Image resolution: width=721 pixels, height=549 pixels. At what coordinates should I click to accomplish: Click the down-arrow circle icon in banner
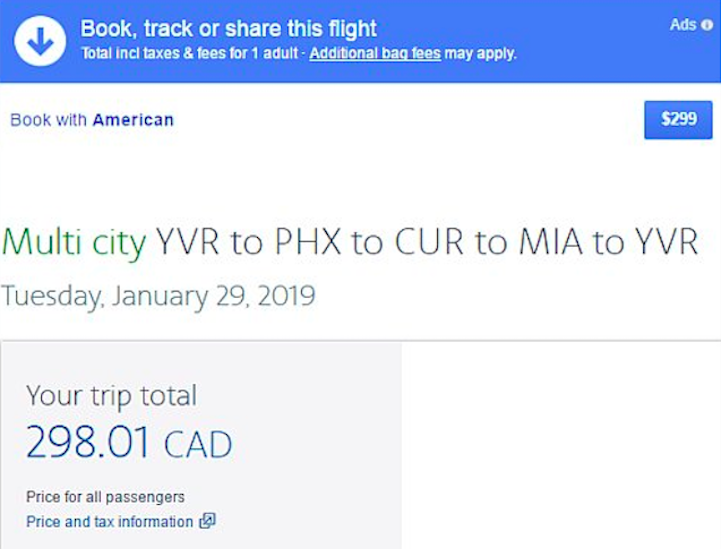40,41
